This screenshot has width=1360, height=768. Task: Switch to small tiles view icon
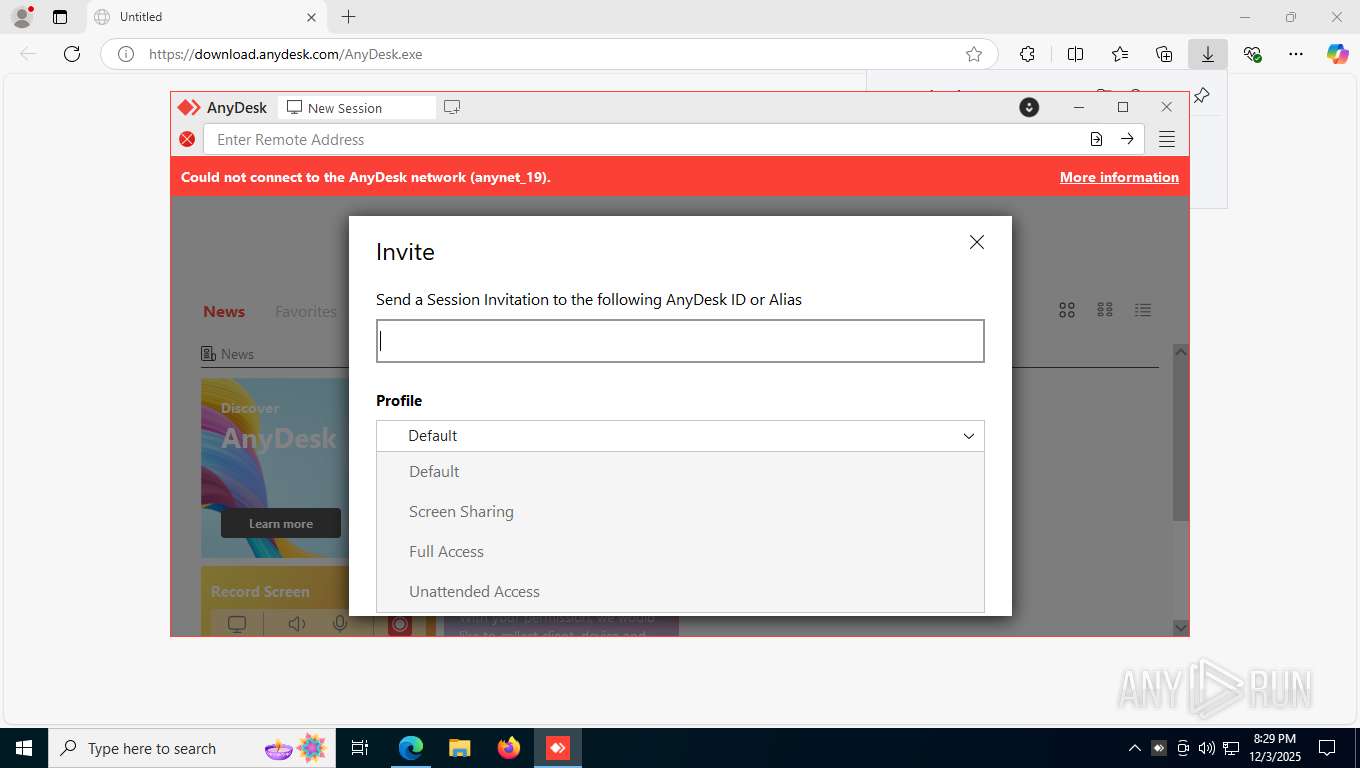pyautogui.click(x=1105, y=310)
